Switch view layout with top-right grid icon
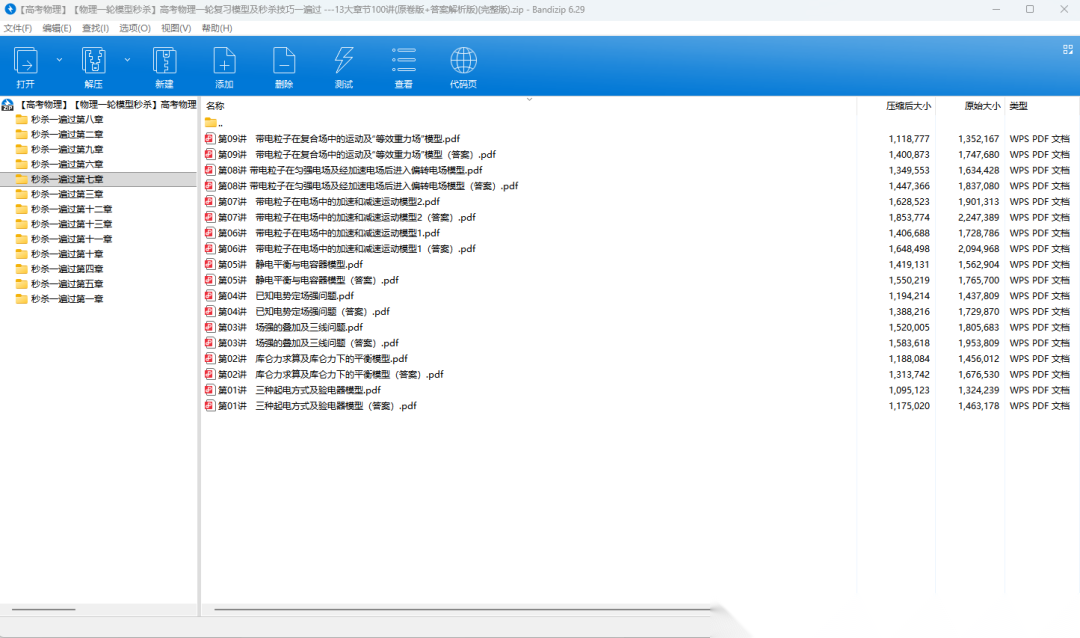This screenshot has height=638, width=1080. pyautogui.click(x=1067, y=49)
